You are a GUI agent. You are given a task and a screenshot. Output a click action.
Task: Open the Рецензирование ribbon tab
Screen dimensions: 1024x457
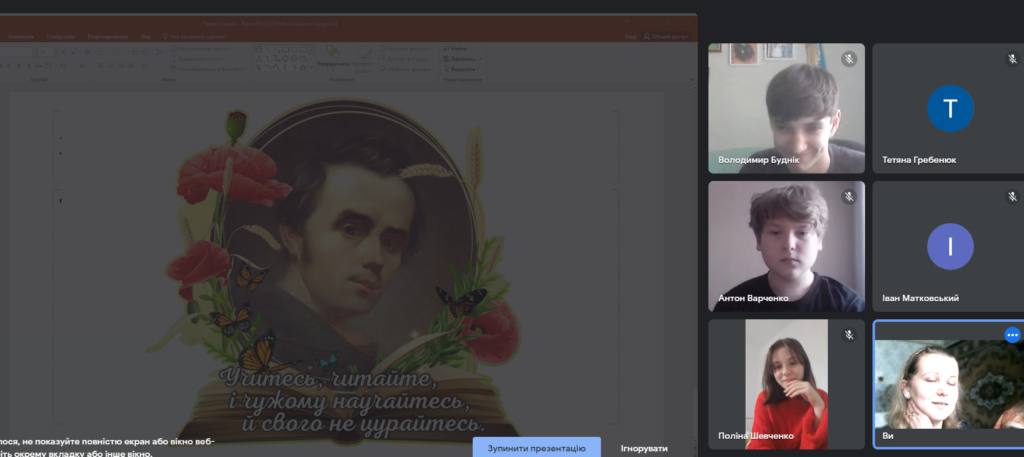[x=108, y=37]
